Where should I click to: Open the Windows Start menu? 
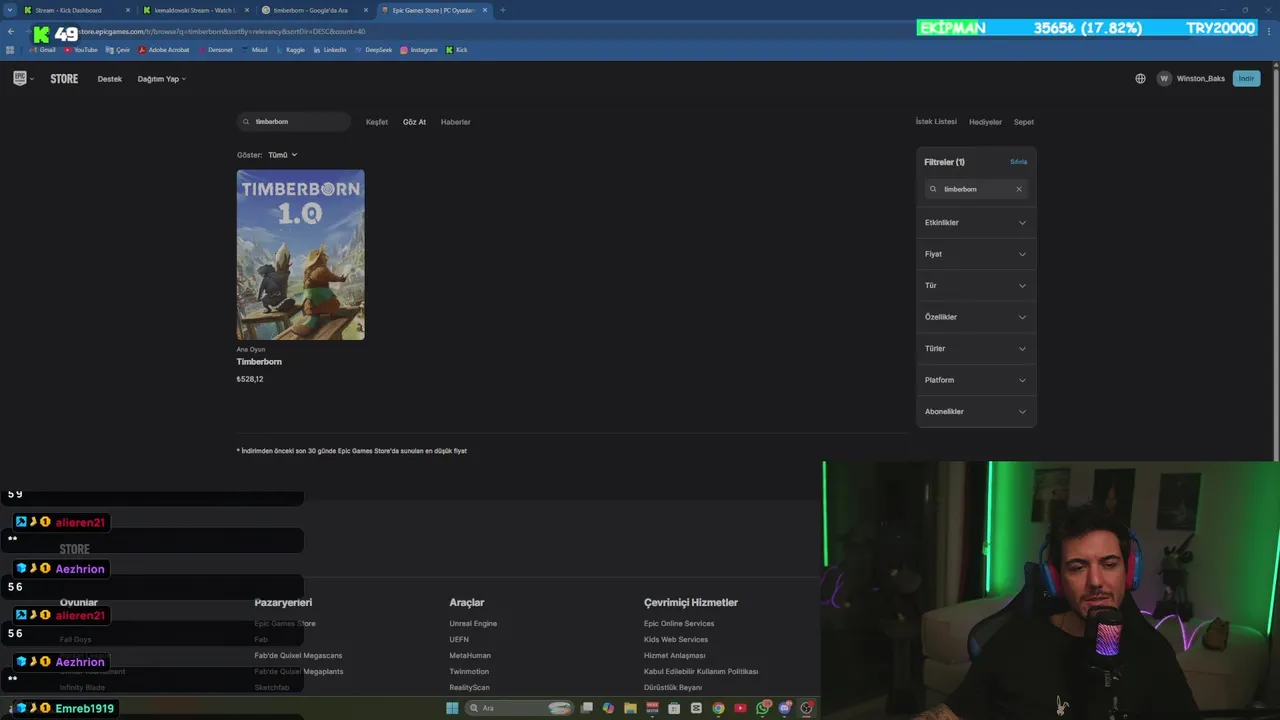452,708
